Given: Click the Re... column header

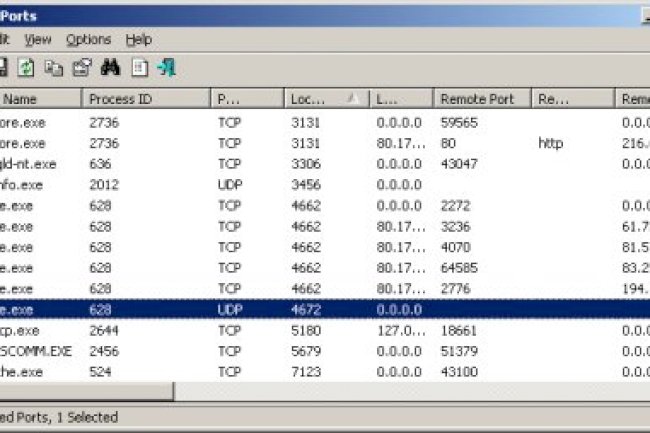Looking at the screenshot, I should [572, 99].
